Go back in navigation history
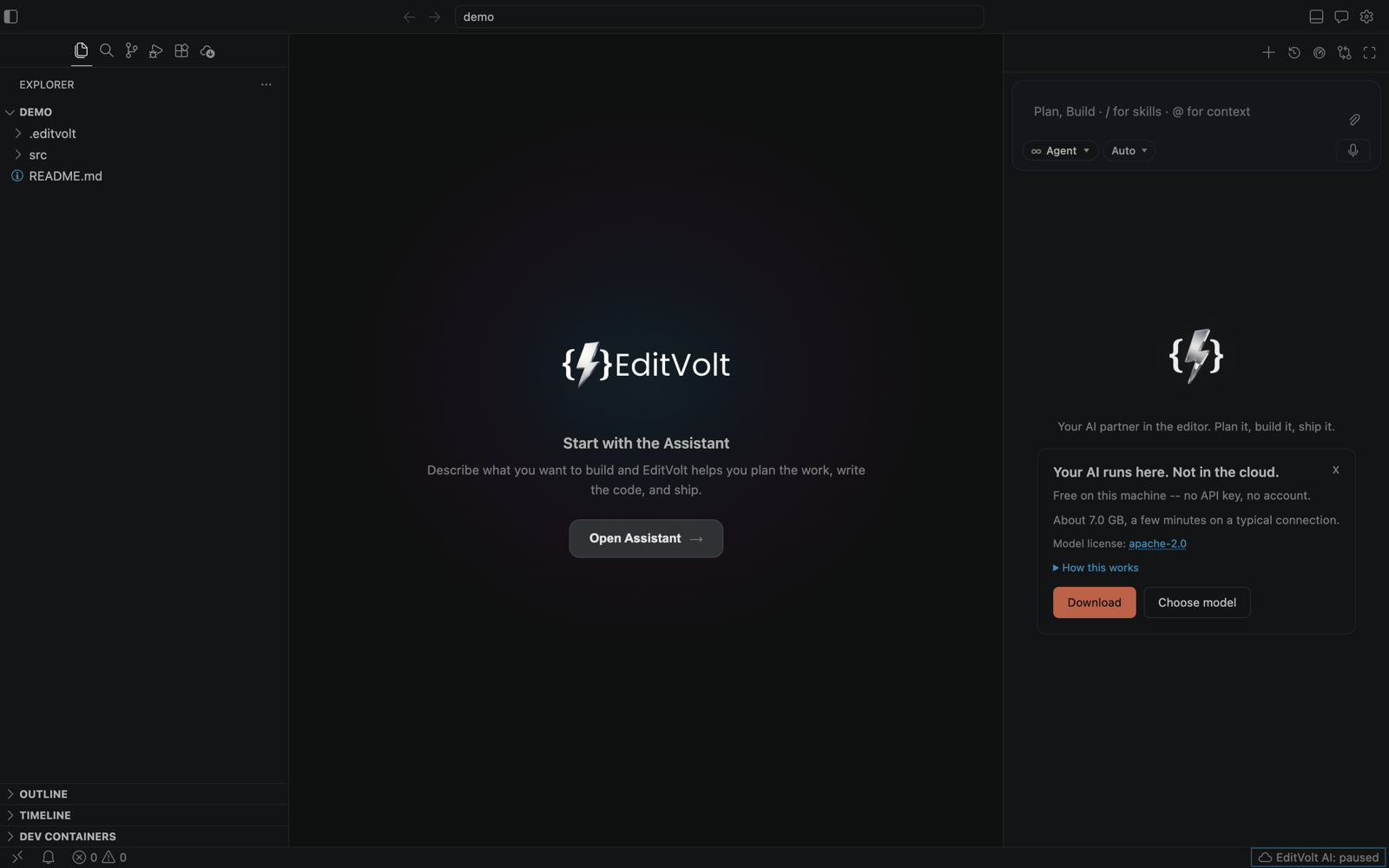The width and height of the screenshot is (1389, 868). pyautogui.click(x=409, y=16)
